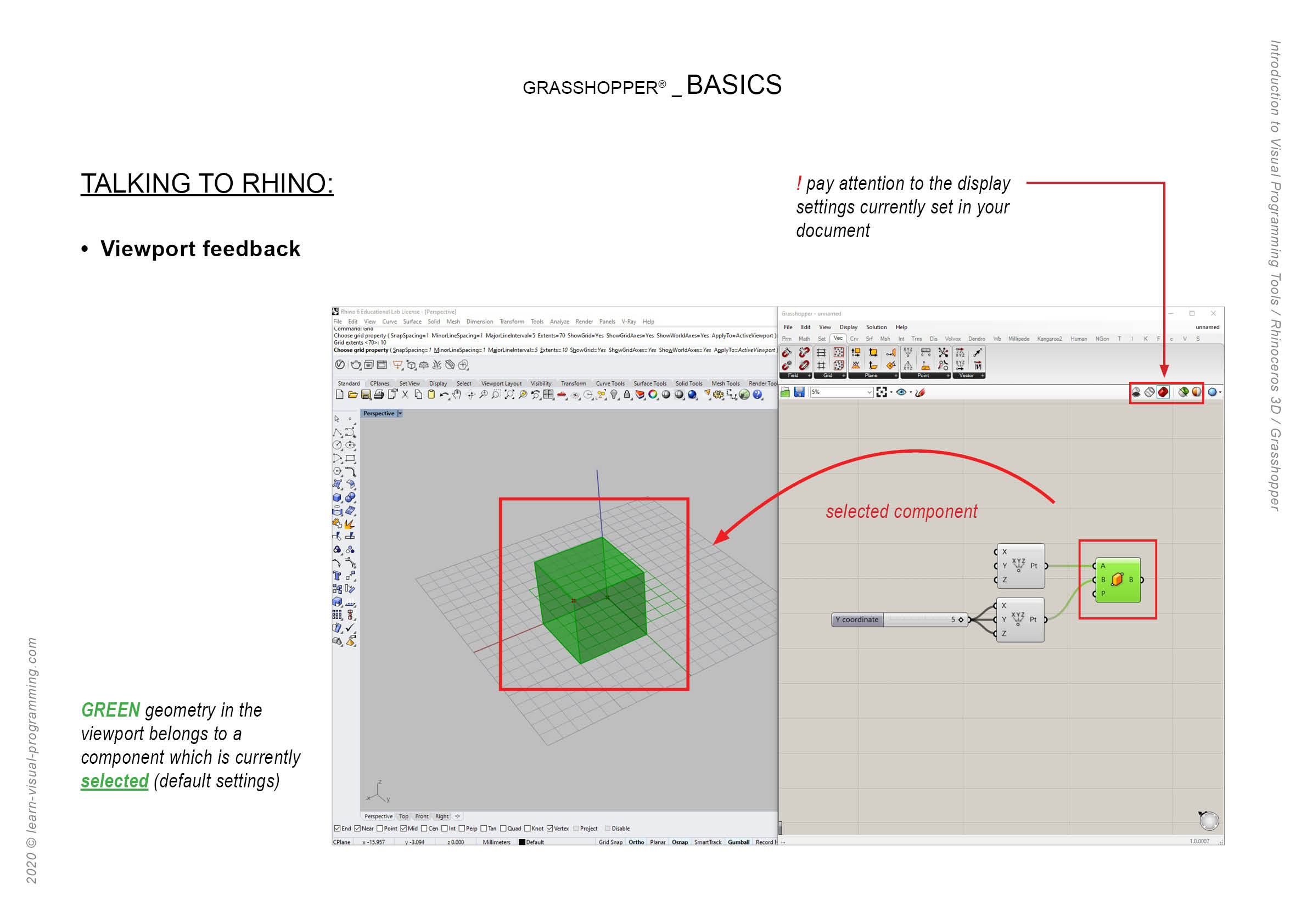This screenshot has height=924, width=1307.
Task: Switch to the Vec tab in Grasshopper
Action: tap(839, 339)
